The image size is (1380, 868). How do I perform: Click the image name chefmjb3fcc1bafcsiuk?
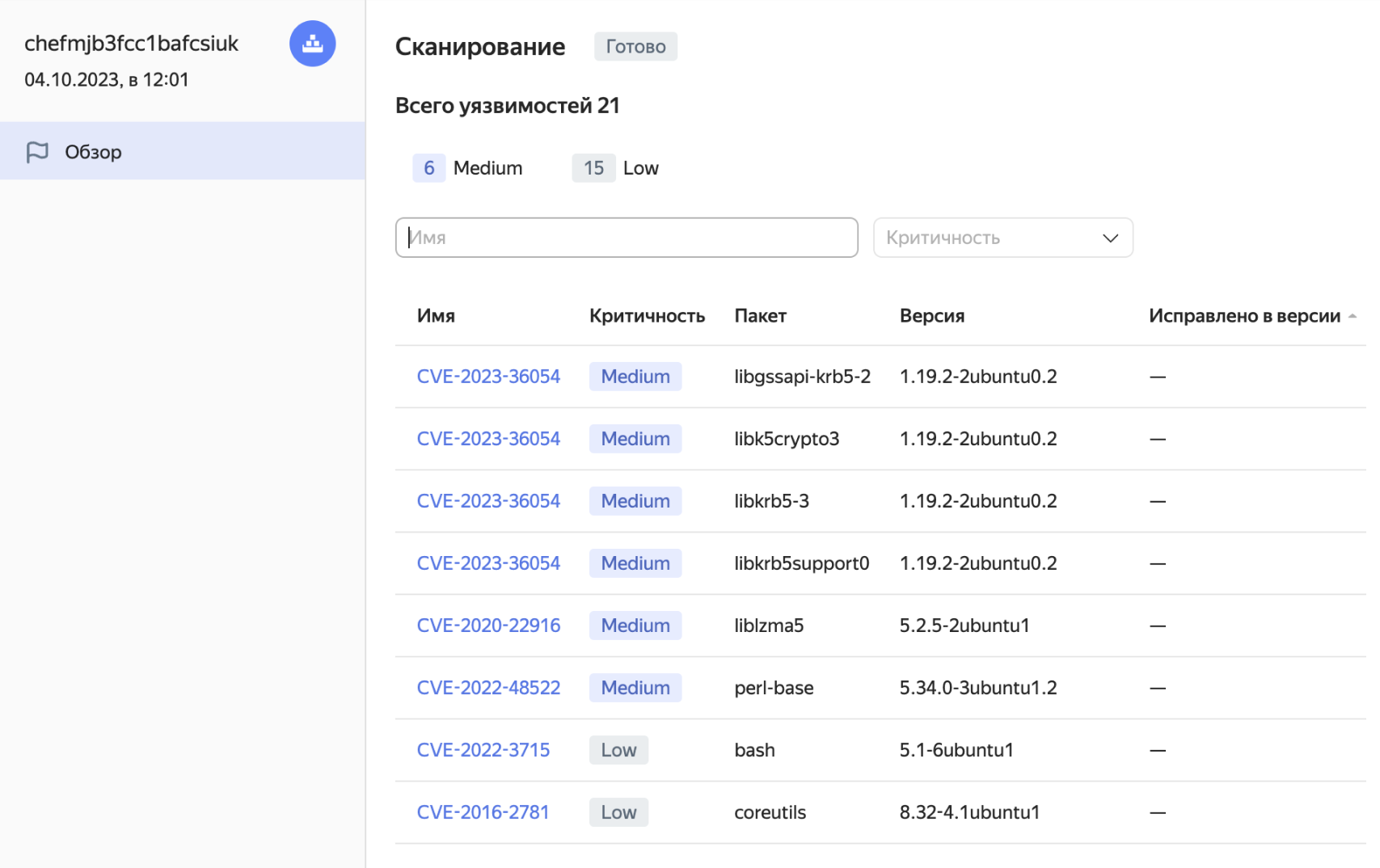(x=131, y=44)
